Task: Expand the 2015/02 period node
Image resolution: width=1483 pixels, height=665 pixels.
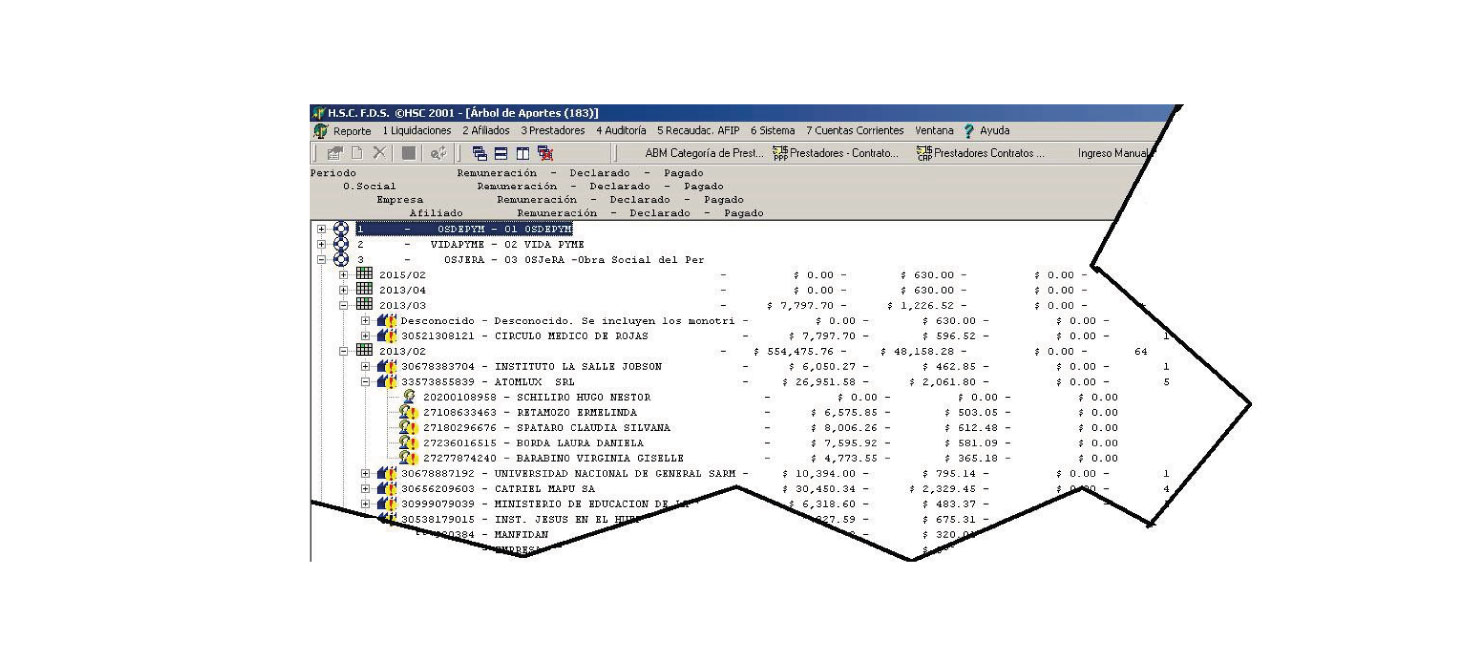Action: click(344, 274)
